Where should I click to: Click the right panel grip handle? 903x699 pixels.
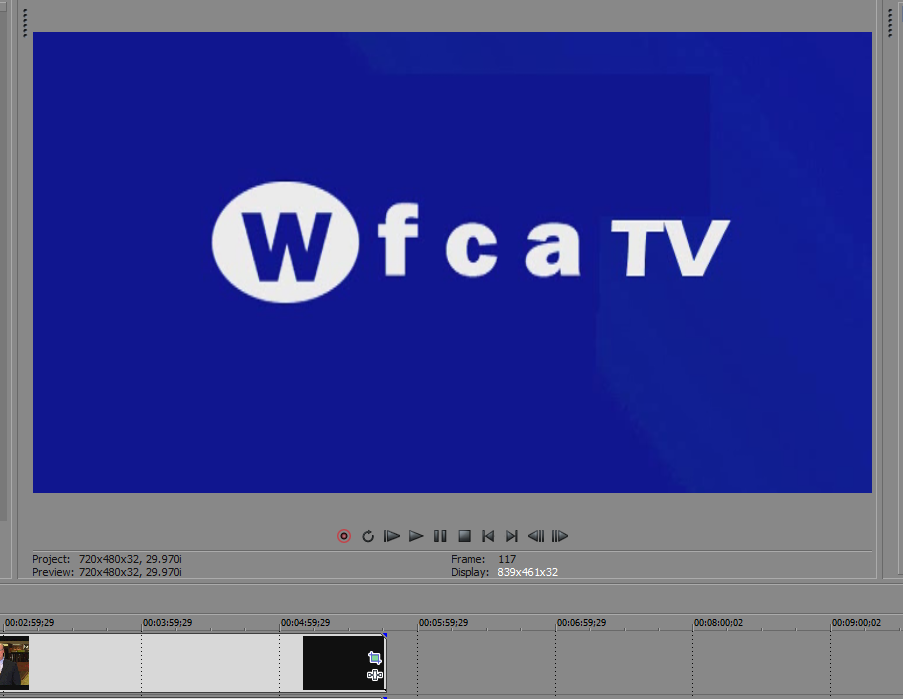(x=890, y=23)
